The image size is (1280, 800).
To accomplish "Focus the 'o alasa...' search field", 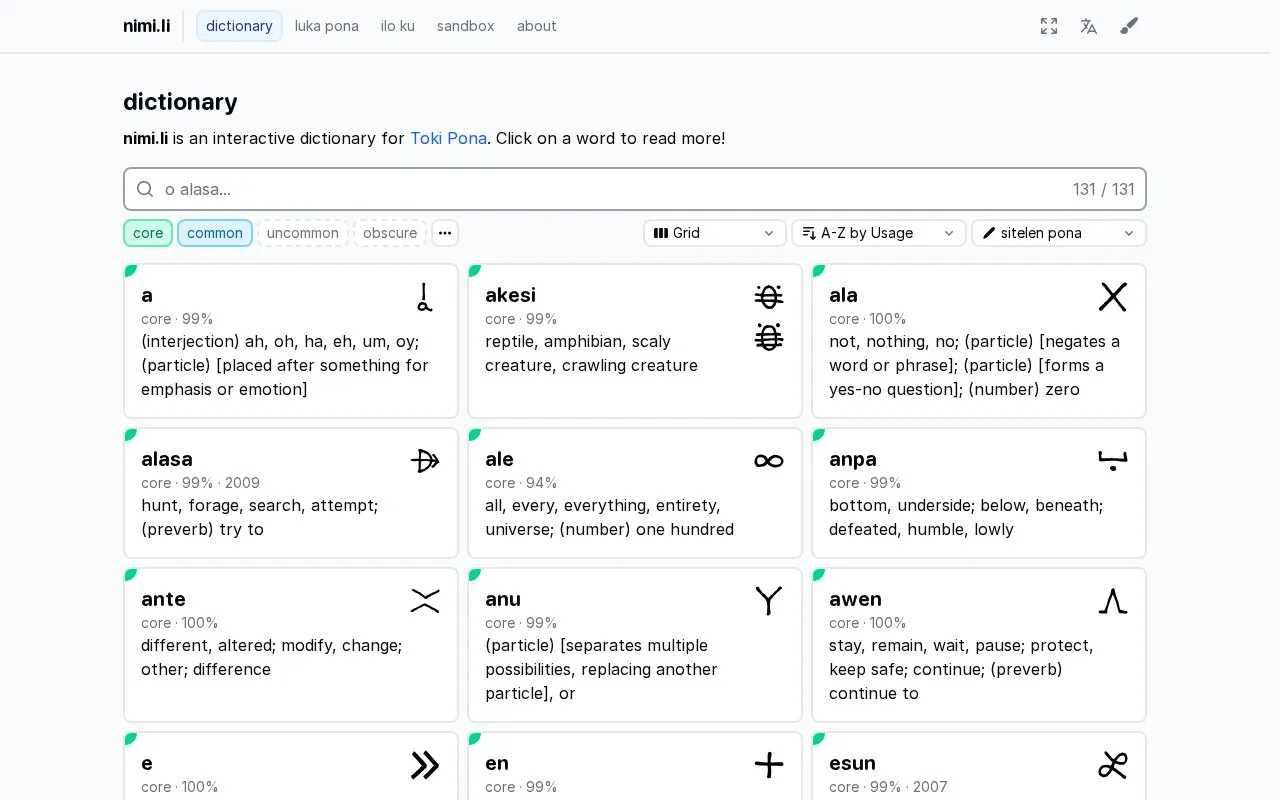I will click(x=635, y=189).
